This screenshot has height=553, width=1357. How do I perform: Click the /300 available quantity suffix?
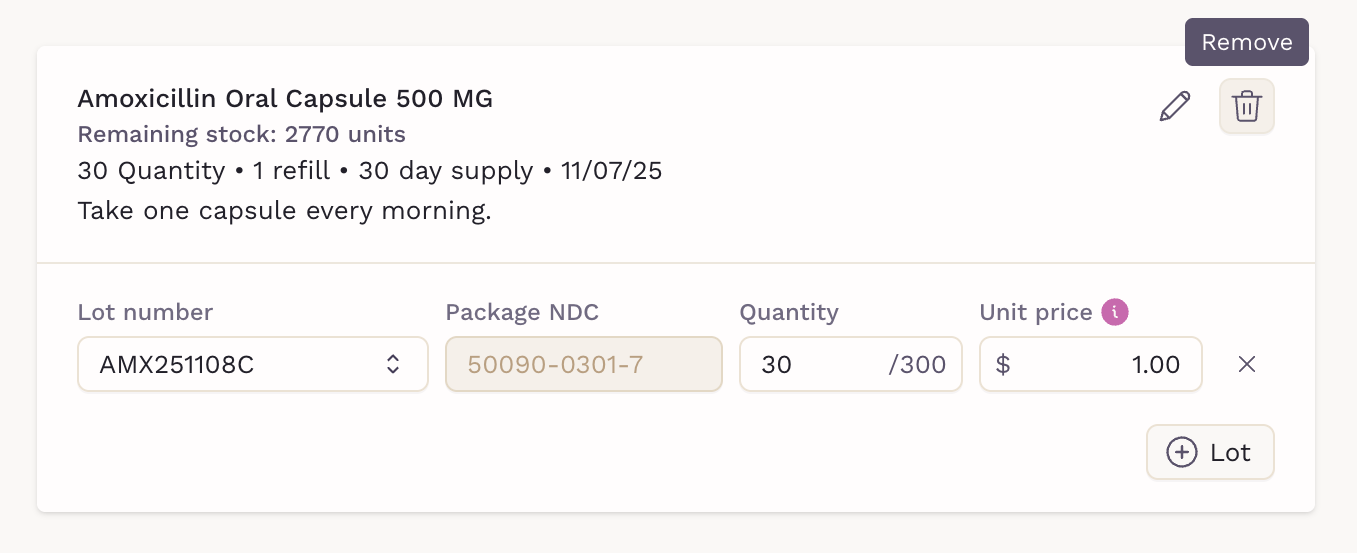[x=917, y=365]
